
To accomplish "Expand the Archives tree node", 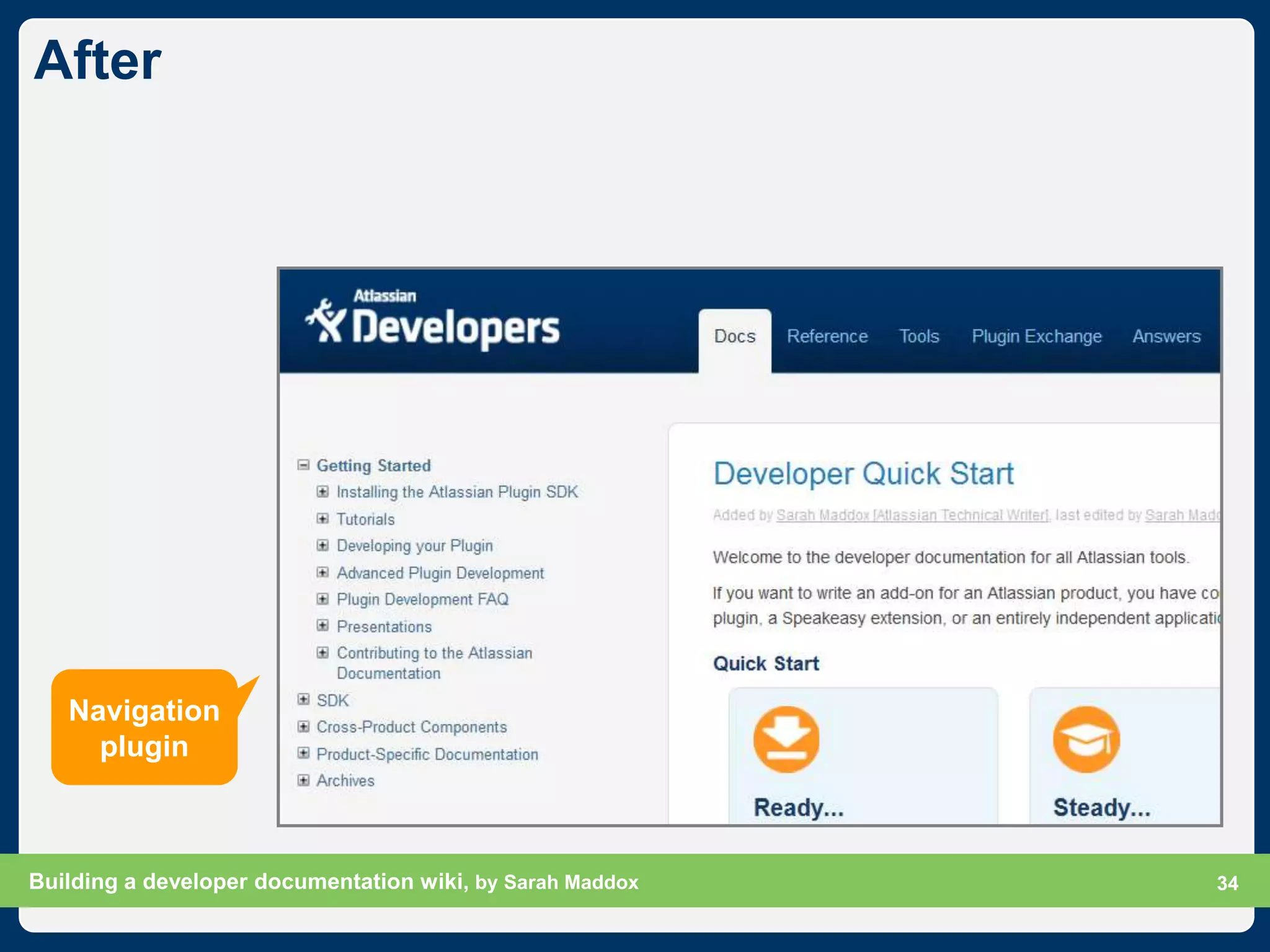I will click(x=303, y=780).
